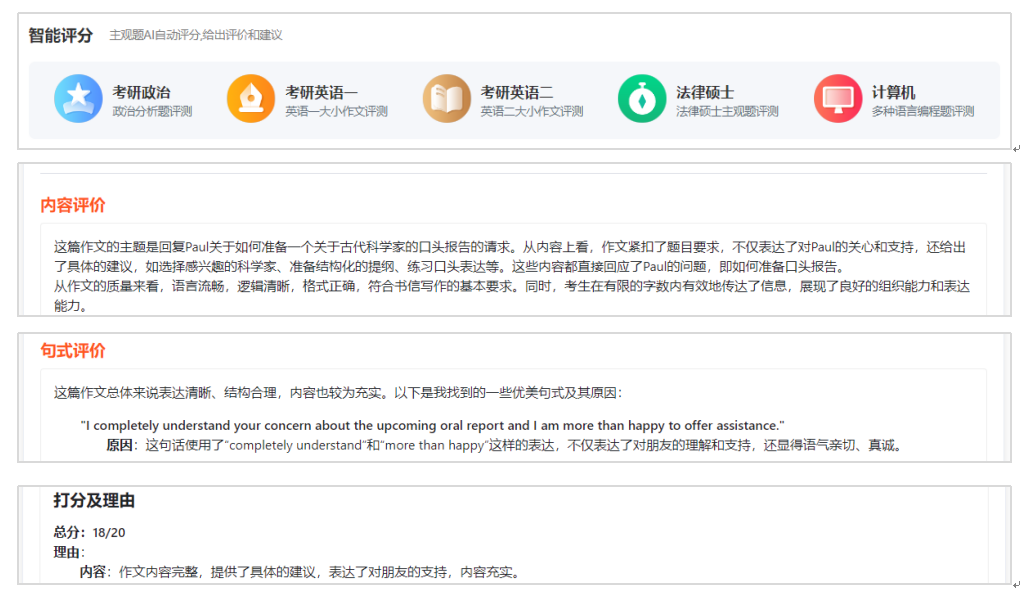Open the 法律硕士 title text
Viewport: 1022px width, 594px height.
click(x=704, y=92)
